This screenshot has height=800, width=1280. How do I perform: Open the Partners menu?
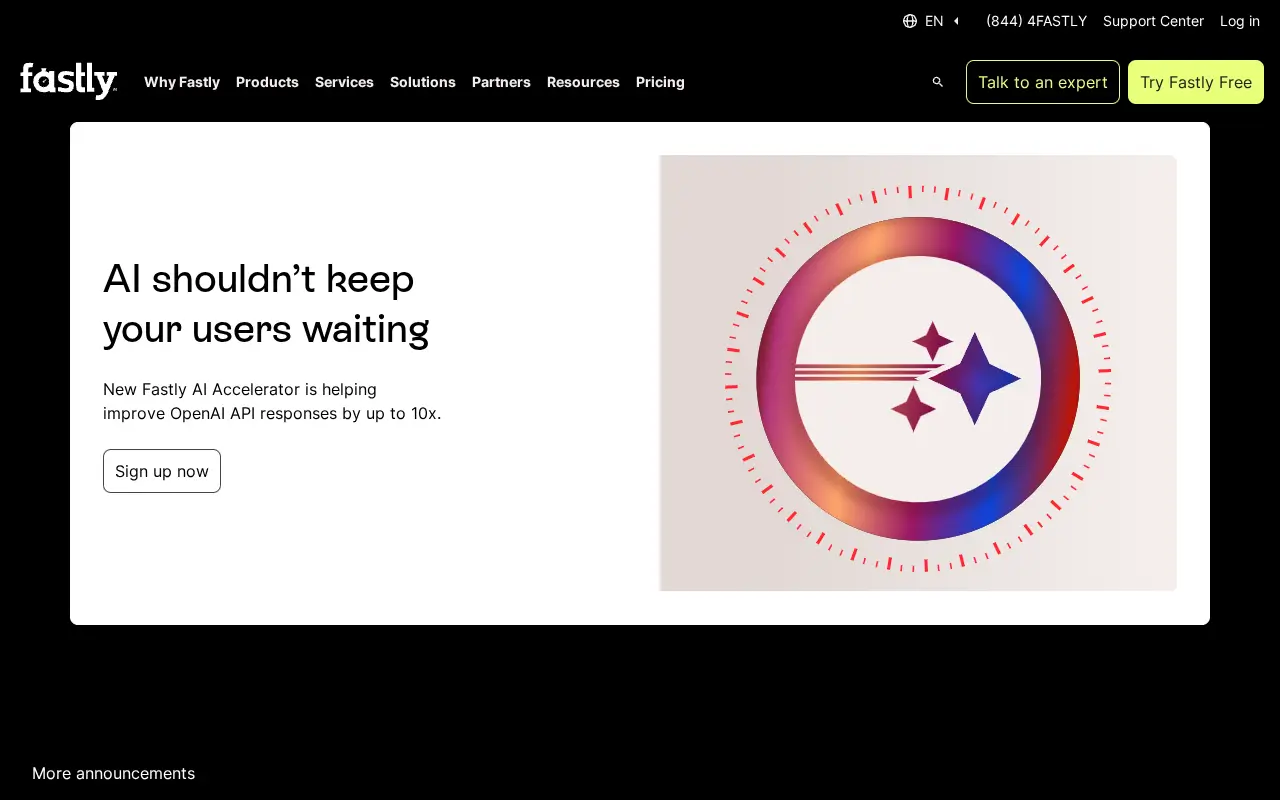(501, 82)
